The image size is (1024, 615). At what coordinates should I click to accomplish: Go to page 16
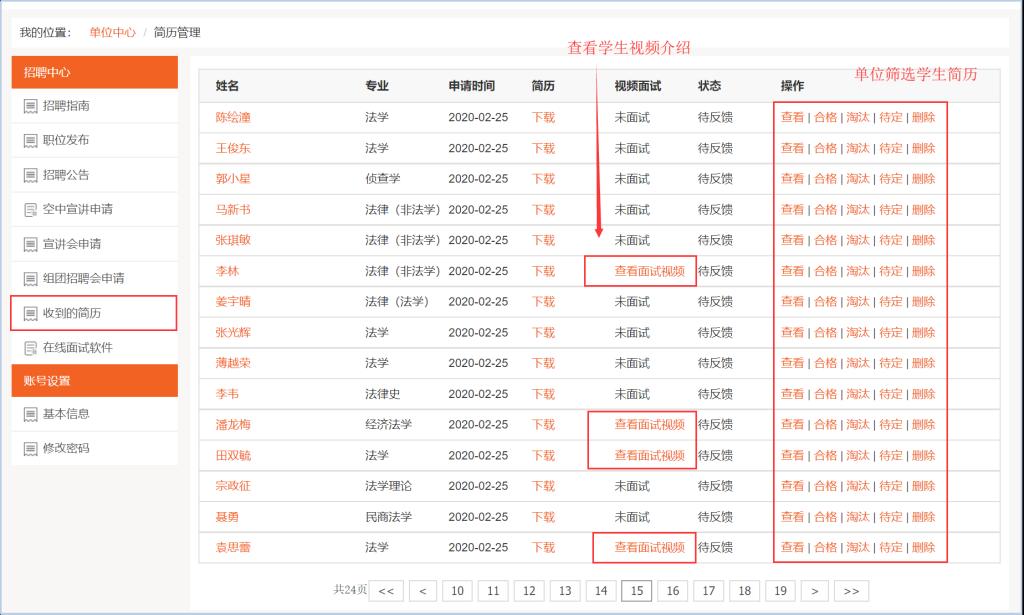click(x=672, y=591)
